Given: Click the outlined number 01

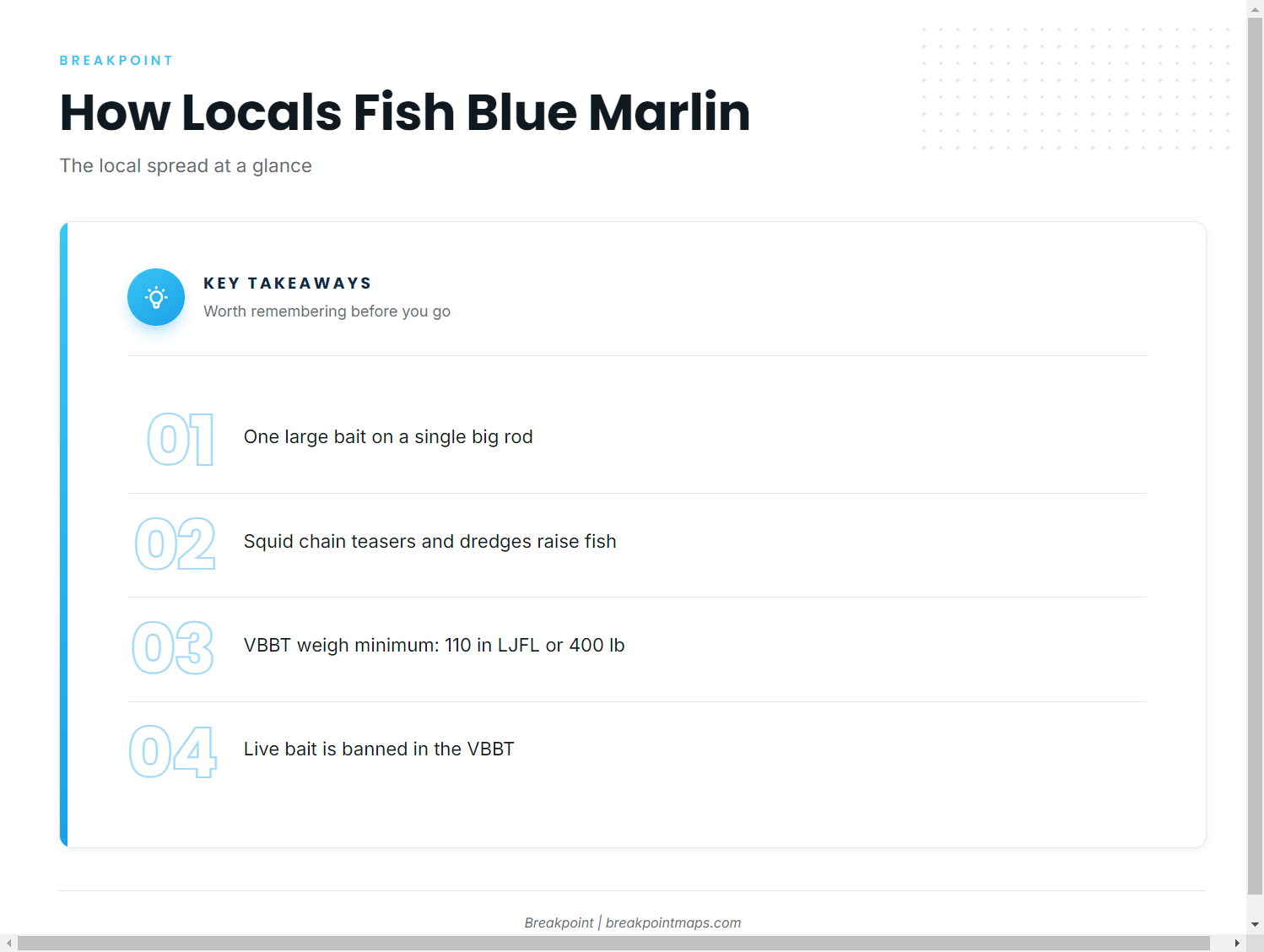Looking at the screenshot, I should tap(181, 440).
